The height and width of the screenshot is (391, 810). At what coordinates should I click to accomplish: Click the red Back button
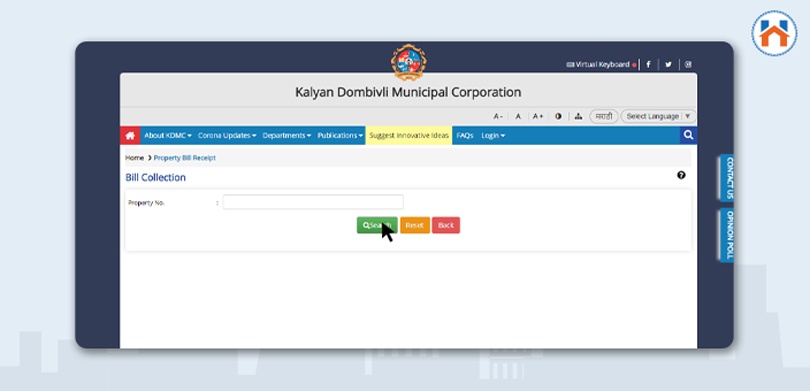point(446,225)
